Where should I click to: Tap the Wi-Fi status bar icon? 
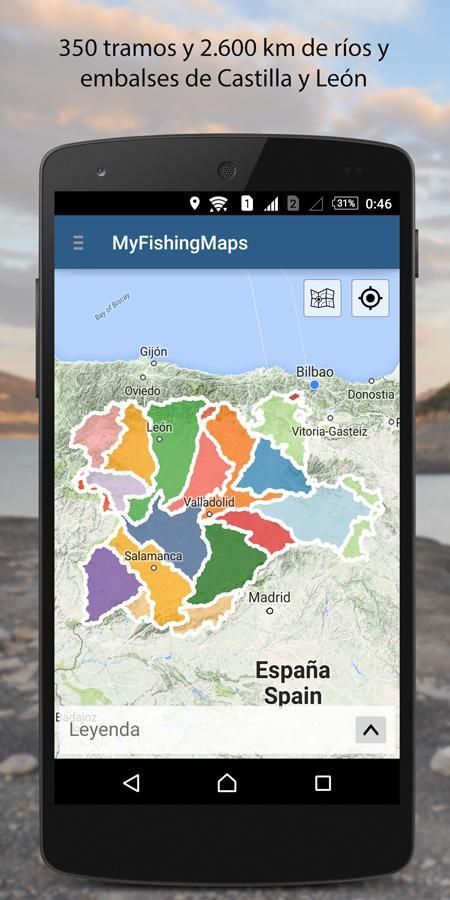(218, 203)
